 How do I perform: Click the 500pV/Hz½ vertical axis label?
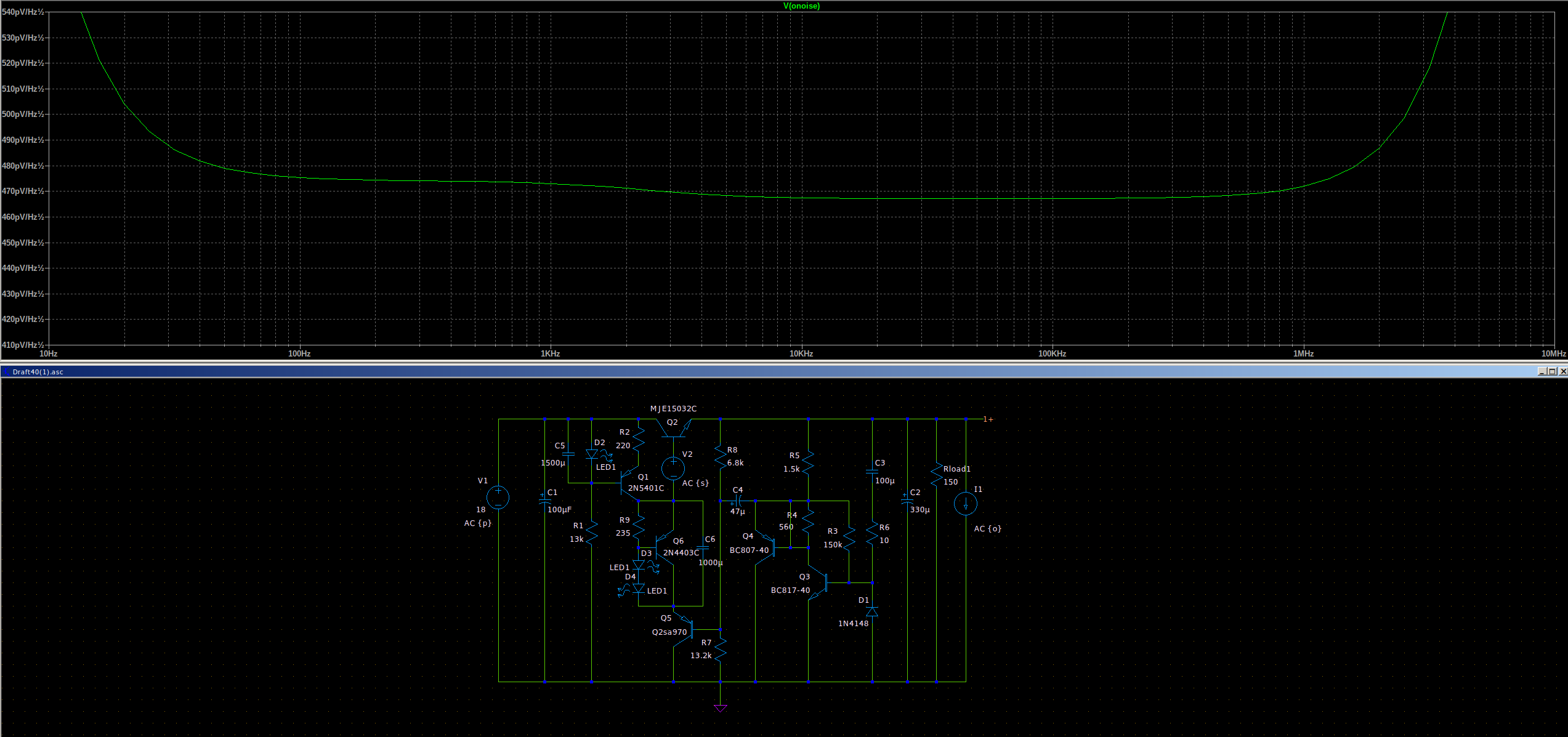tap(23, 115)
